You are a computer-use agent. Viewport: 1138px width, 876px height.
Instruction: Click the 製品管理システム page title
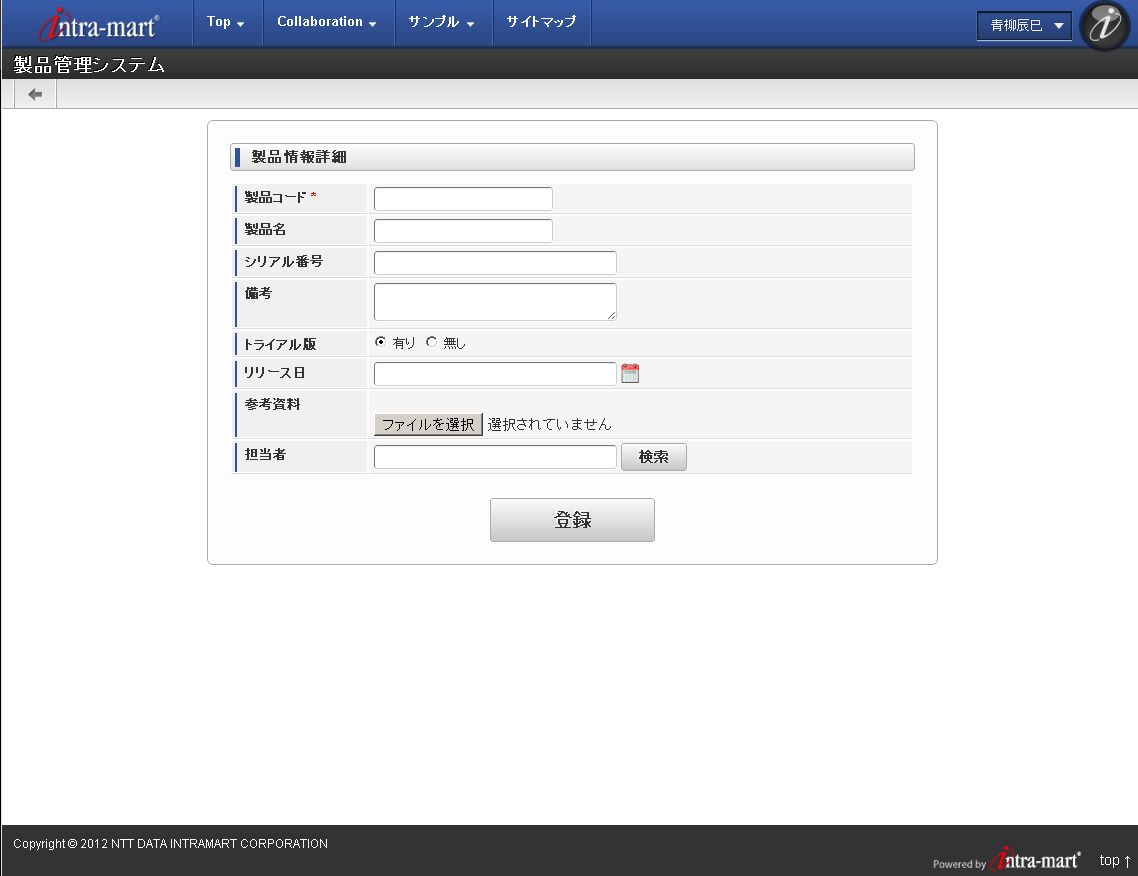coord(89,65)
